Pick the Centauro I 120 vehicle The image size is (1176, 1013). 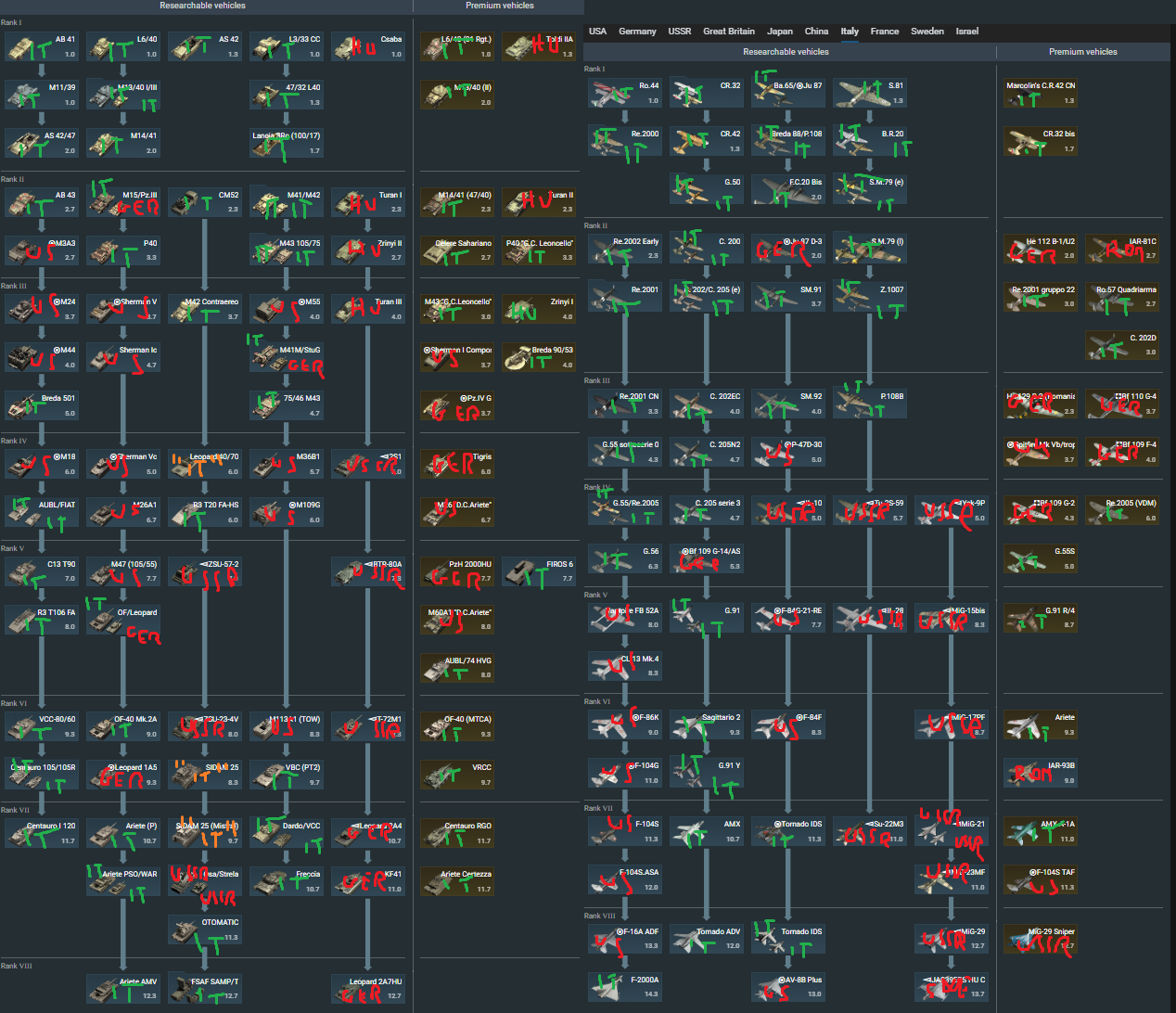pyautogui.click(x=42, y=833)
